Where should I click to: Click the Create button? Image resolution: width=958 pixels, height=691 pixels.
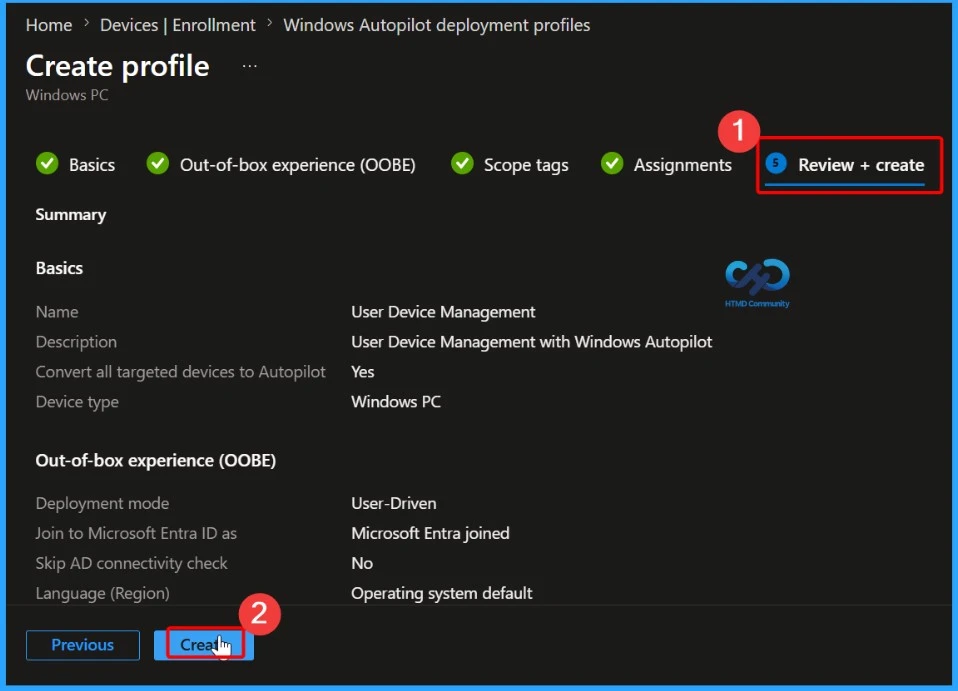point(203,645)
